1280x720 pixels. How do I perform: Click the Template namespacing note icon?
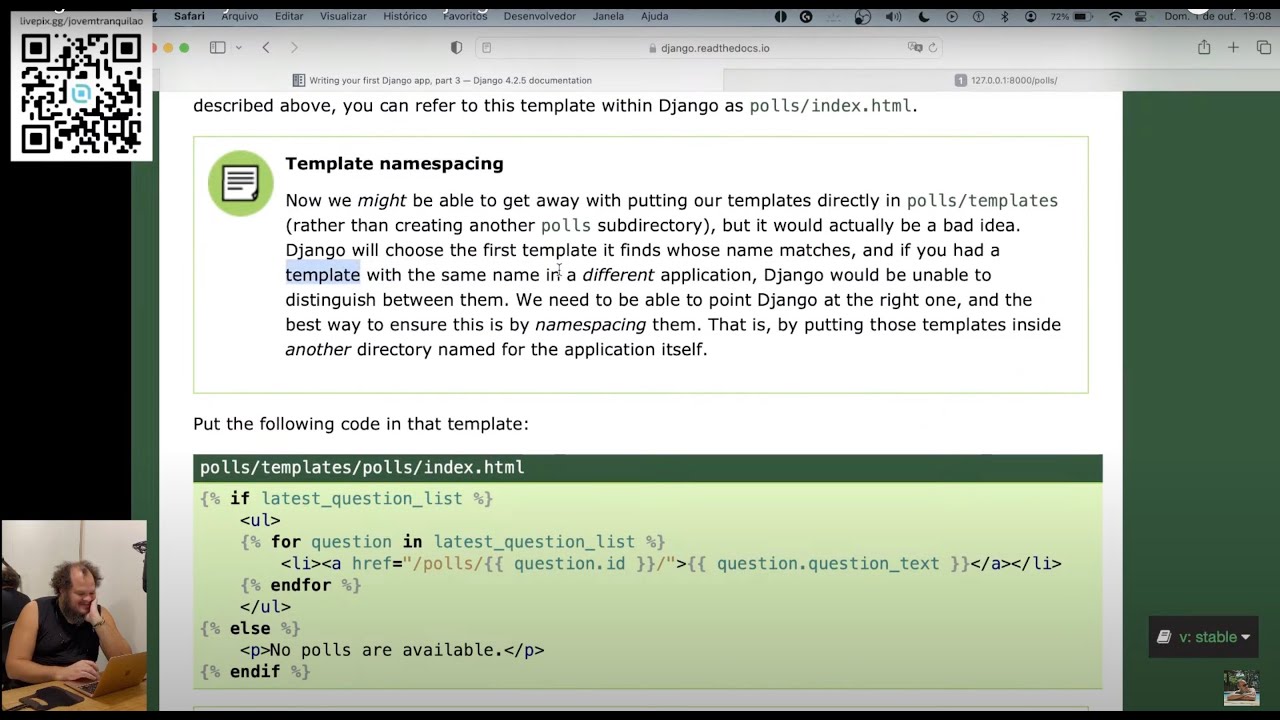pyautogui.click(x=240, y=183)
